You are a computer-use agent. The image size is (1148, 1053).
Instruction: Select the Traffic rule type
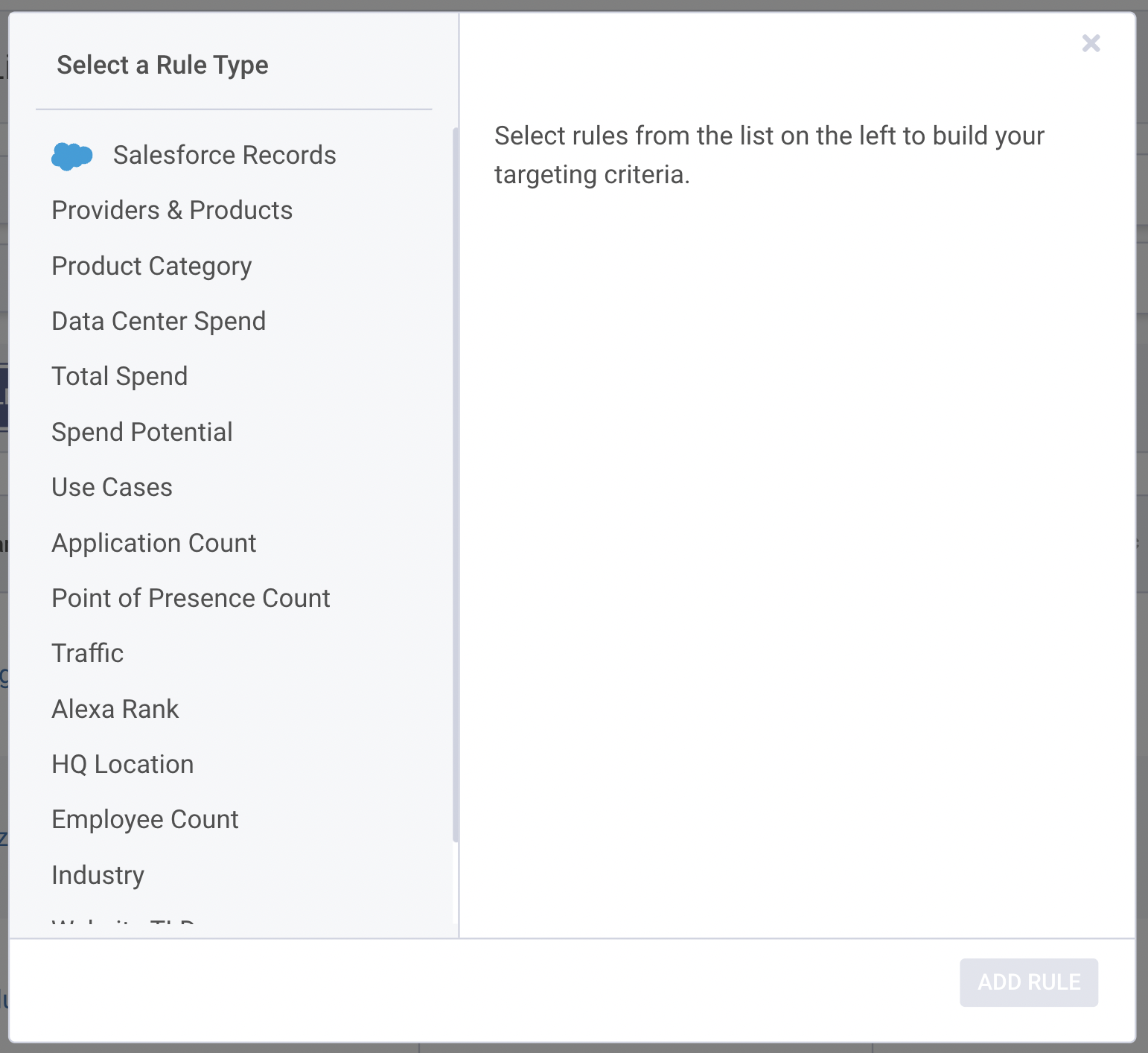pos(88,653)
